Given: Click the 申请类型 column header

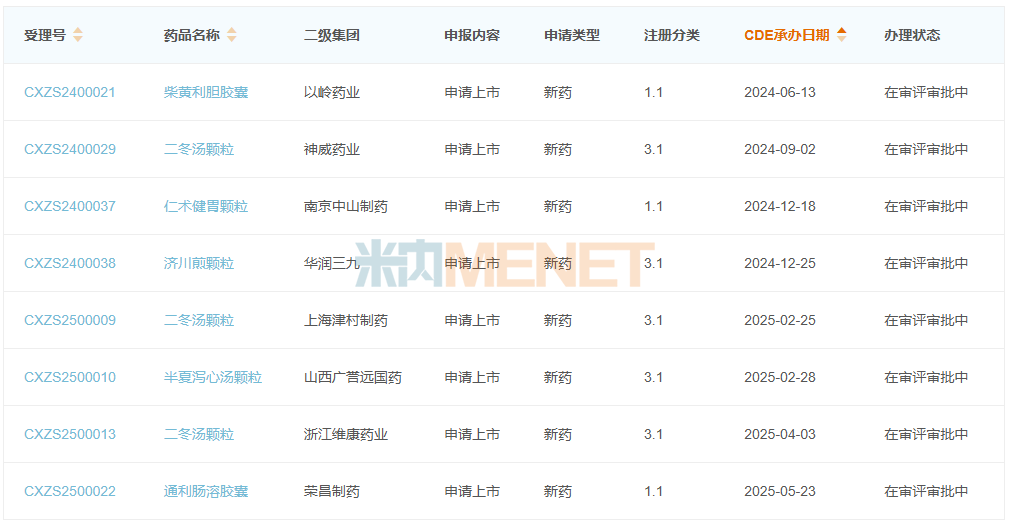Looking at the screenshot, I should pyautogui.click(x=572, y=35).
